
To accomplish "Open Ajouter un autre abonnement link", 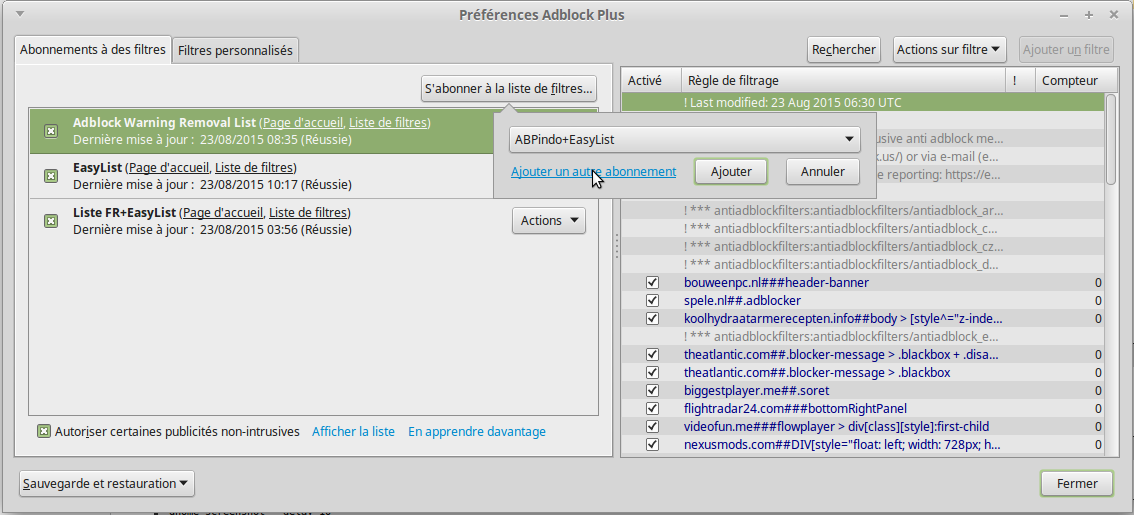I will [x=593, y=172].
